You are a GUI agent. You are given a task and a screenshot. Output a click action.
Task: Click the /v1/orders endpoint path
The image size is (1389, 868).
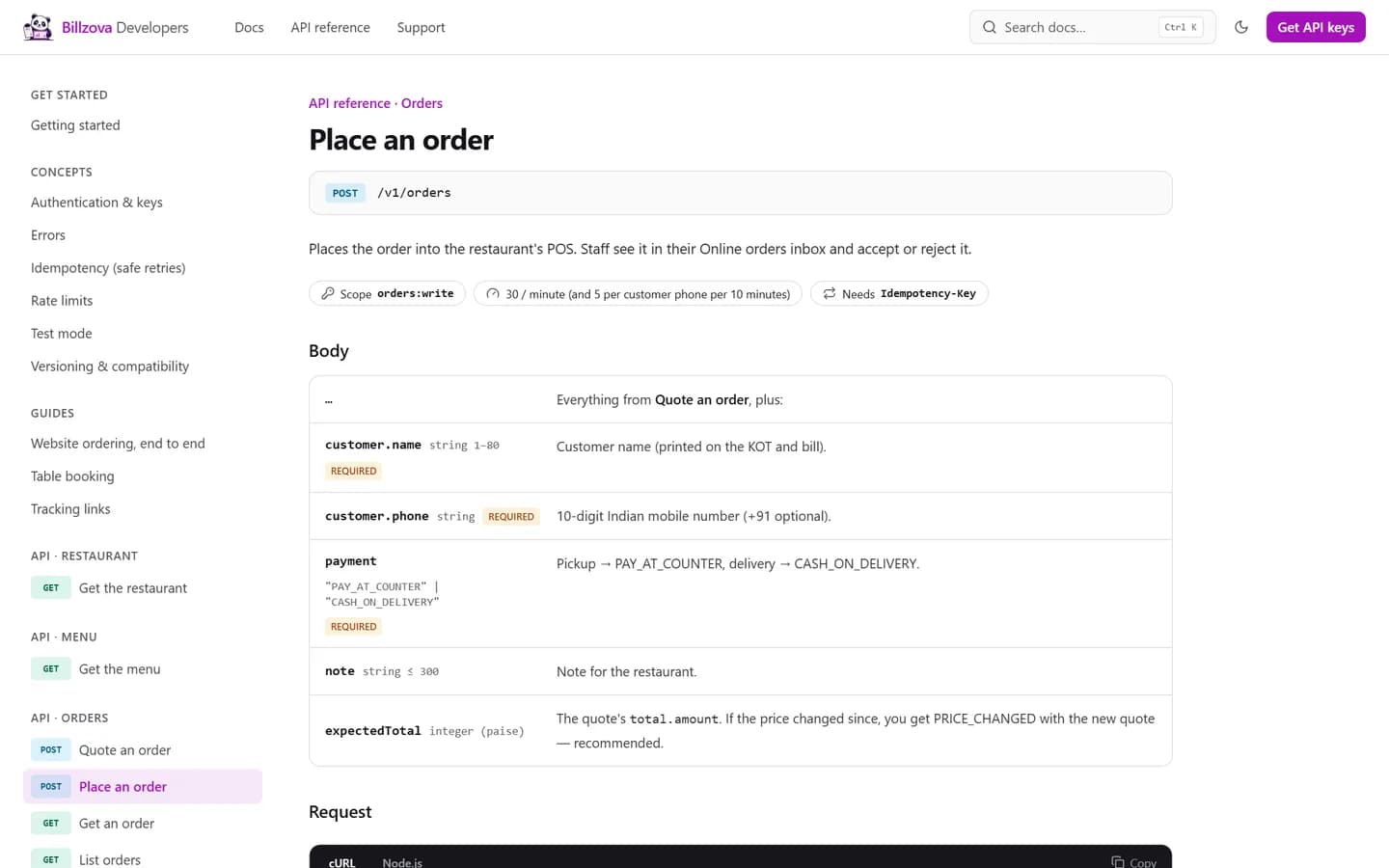tap(414, 193)
